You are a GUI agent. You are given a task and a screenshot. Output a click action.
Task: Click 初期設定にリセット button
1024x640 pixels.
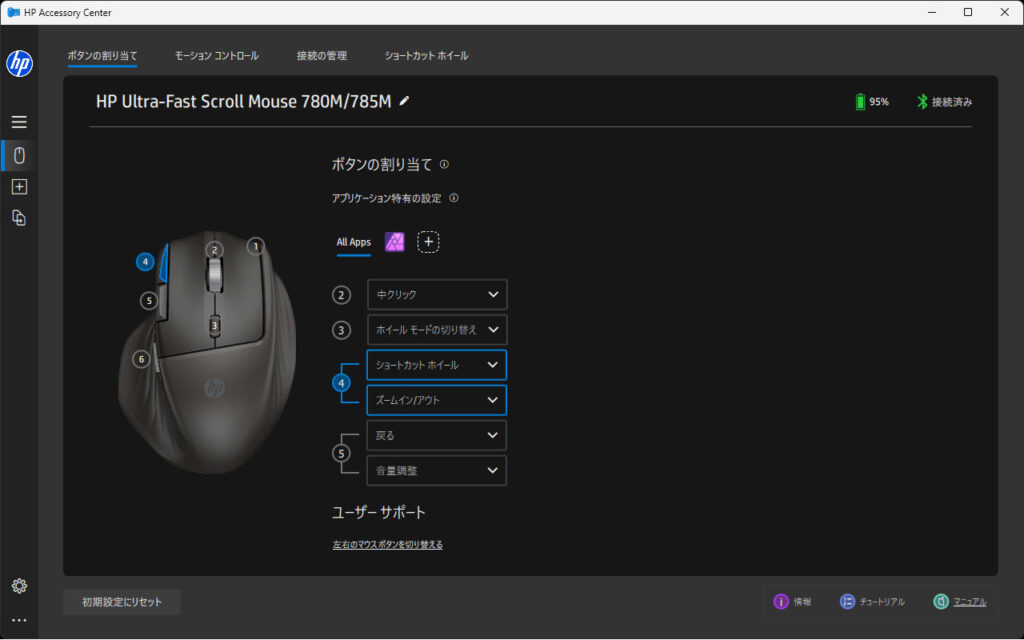[122, 602]
